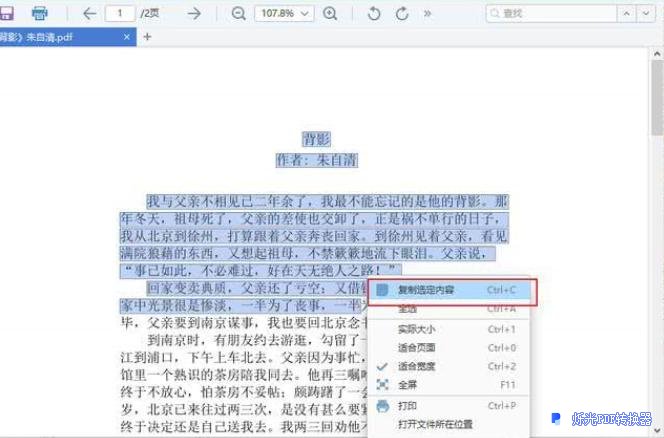This screenshot has width=664, height=438.
Task: Choose 适合页面 from context menu
Action: [450, 348]
